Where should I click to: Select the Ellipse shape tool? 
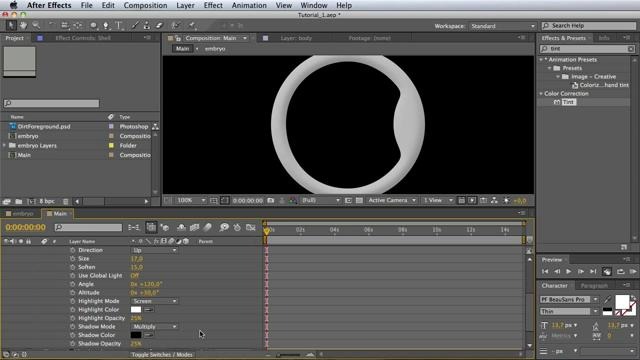click(x=93, y=25)
